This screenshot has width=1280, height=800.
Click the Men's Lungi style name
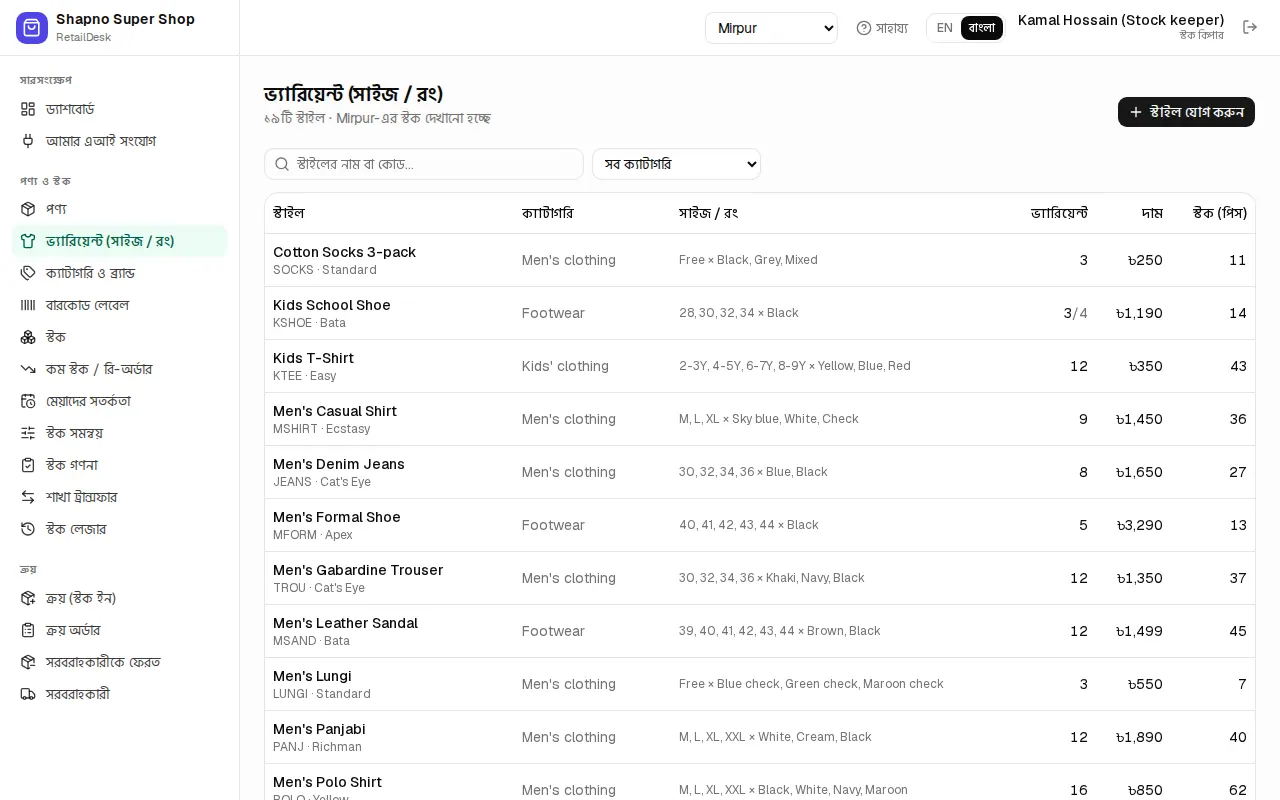(x=312, y=676)
